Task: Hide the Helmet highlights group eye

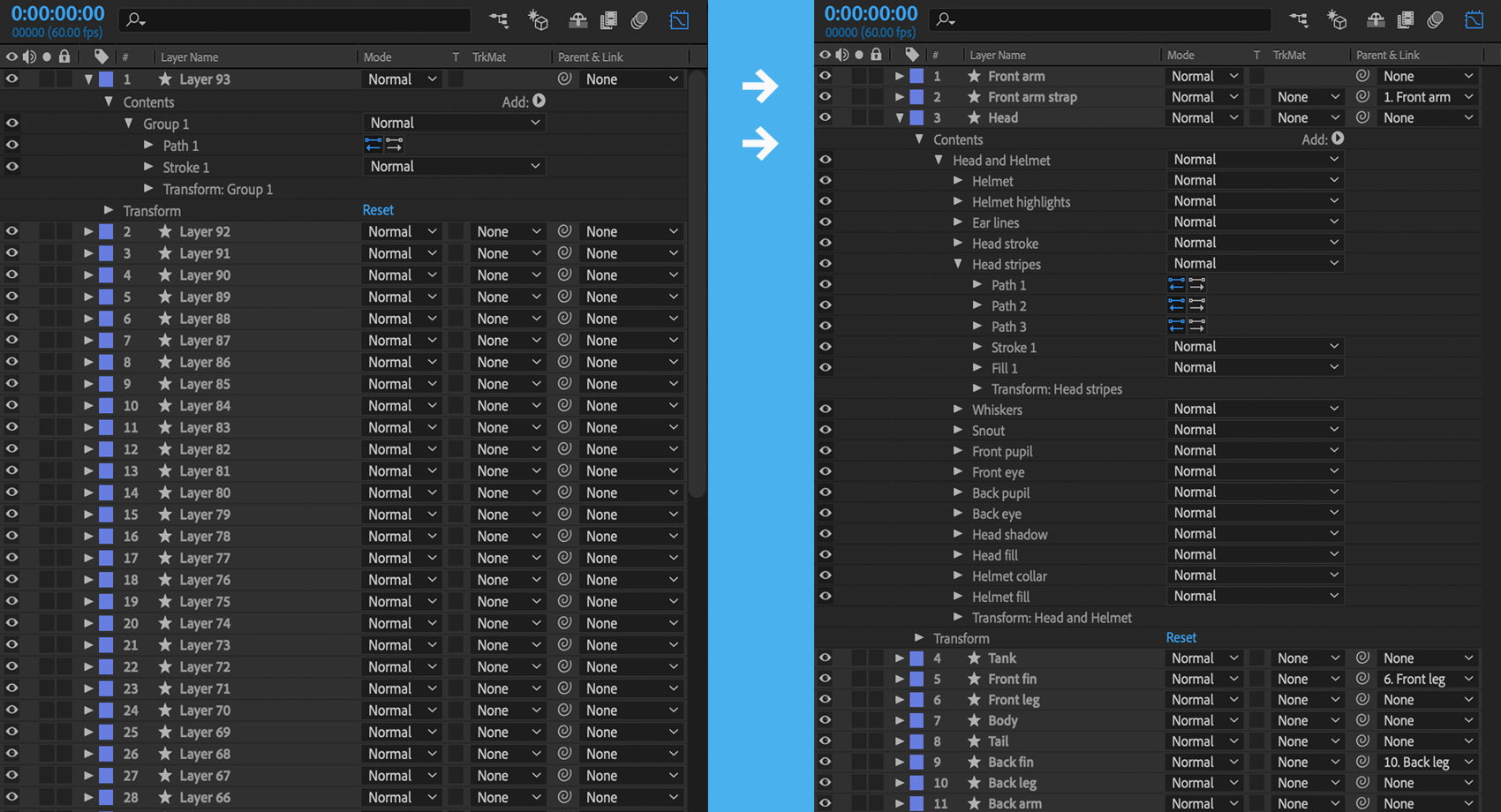Action: pos(826,201)
